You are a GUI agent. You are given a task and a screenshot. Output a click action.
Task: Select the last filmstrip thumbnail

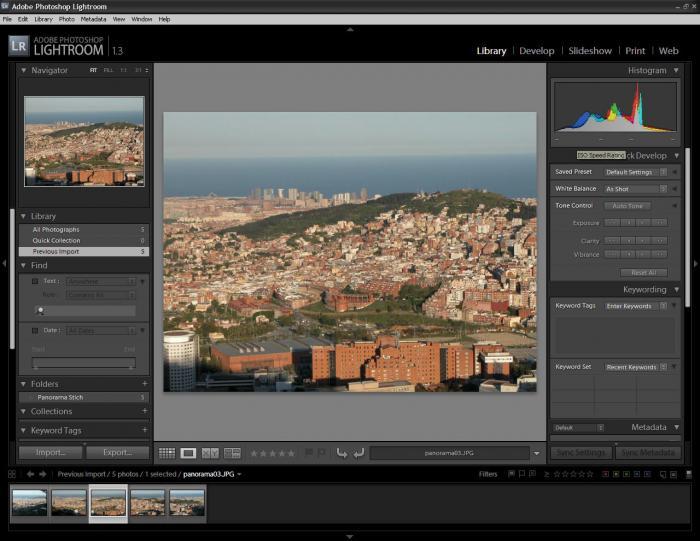click(187, 503)
